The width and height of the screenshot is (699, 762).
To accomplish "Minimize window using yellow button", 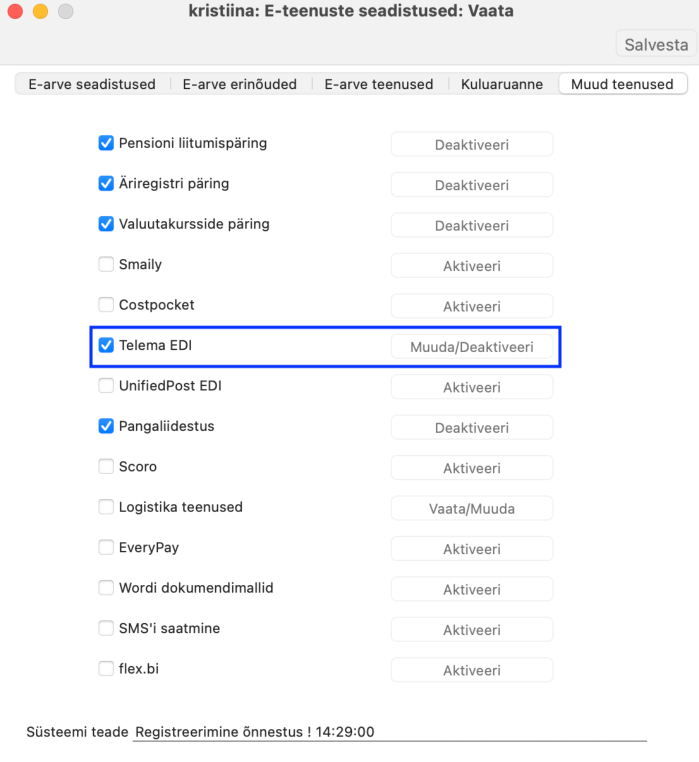I will pyautogui.click(x=40, y=11).
